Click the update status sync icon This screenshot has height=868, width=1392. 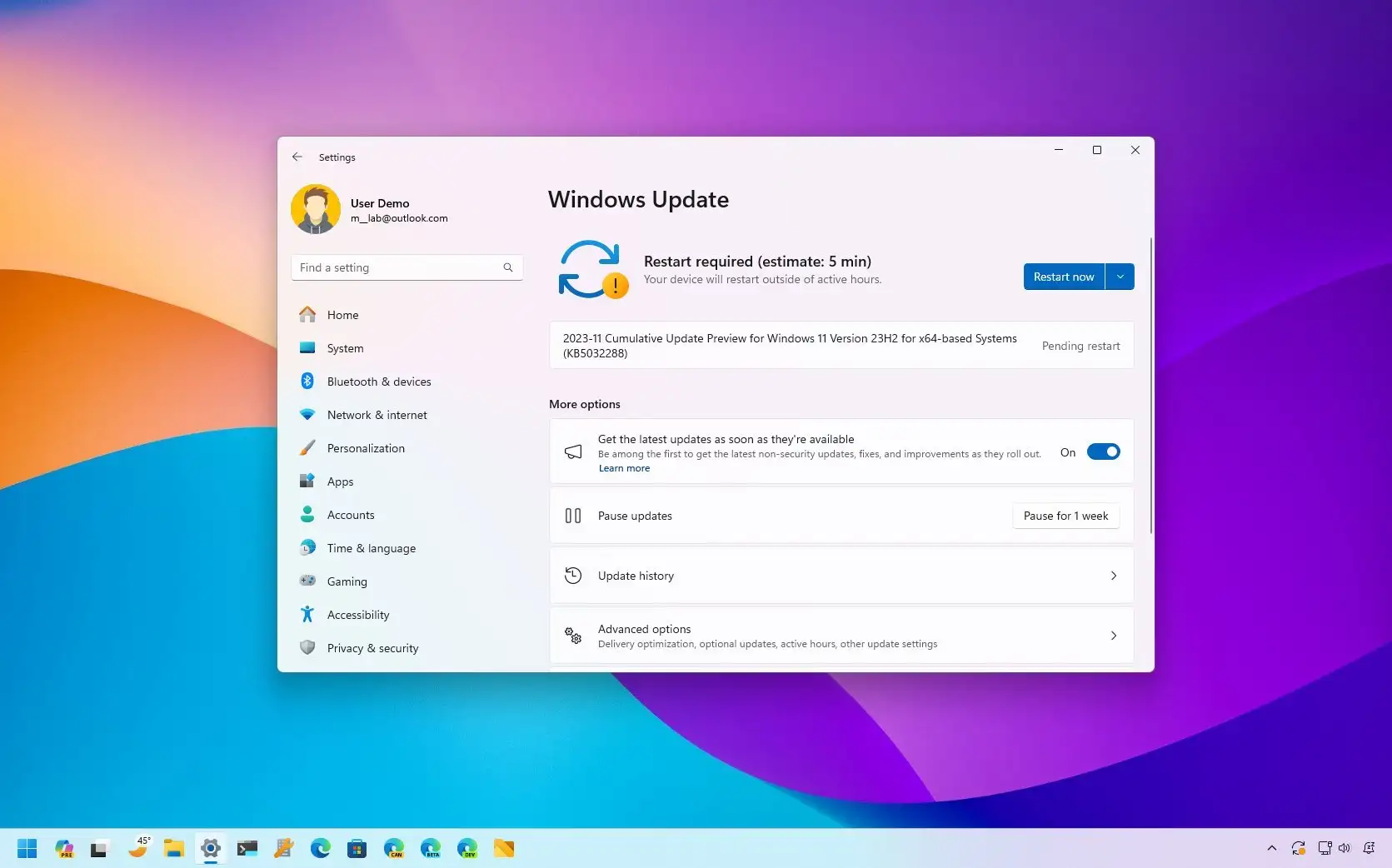[592, 269]
